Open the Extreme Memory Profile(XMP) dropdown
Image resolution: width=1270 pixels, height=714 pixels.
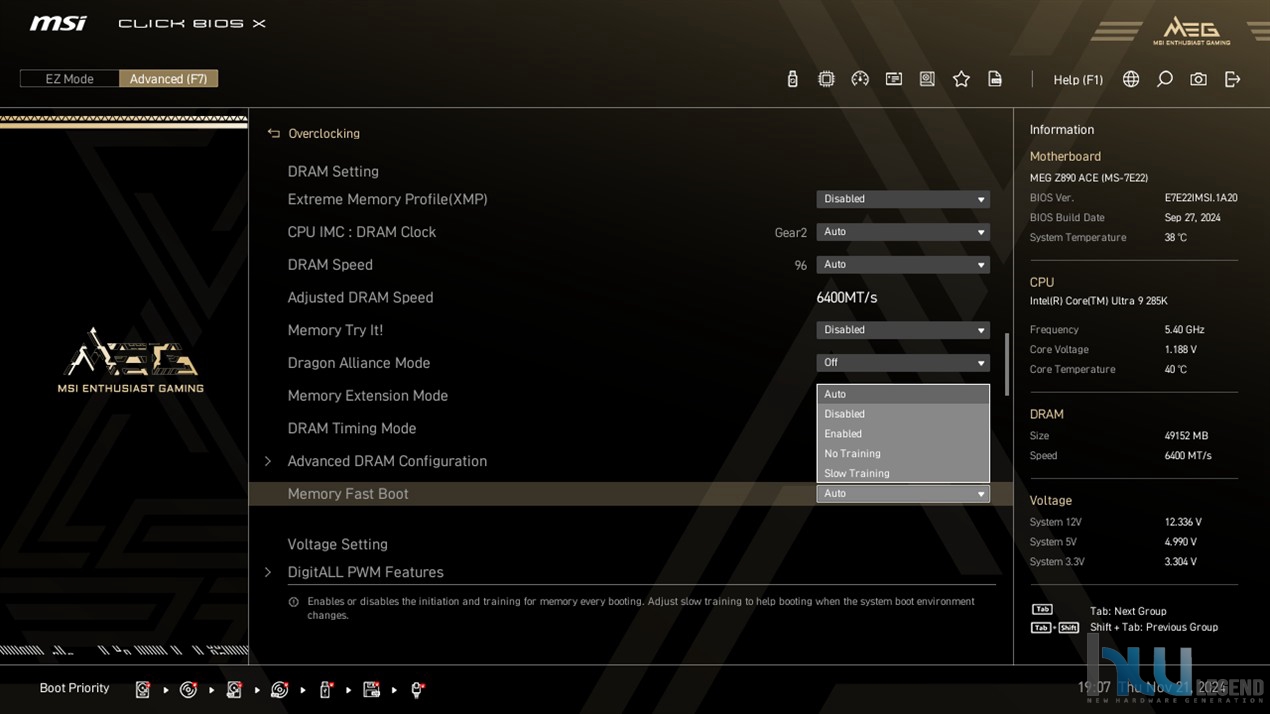pos(903,199)
